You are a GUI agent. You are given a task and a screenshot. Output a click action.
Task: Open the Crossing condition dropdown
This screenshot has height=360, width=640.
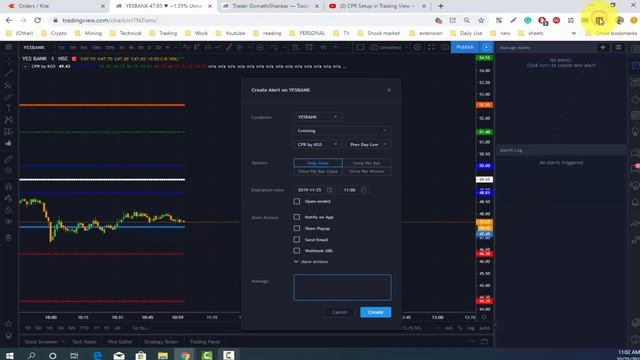point(342,131)
